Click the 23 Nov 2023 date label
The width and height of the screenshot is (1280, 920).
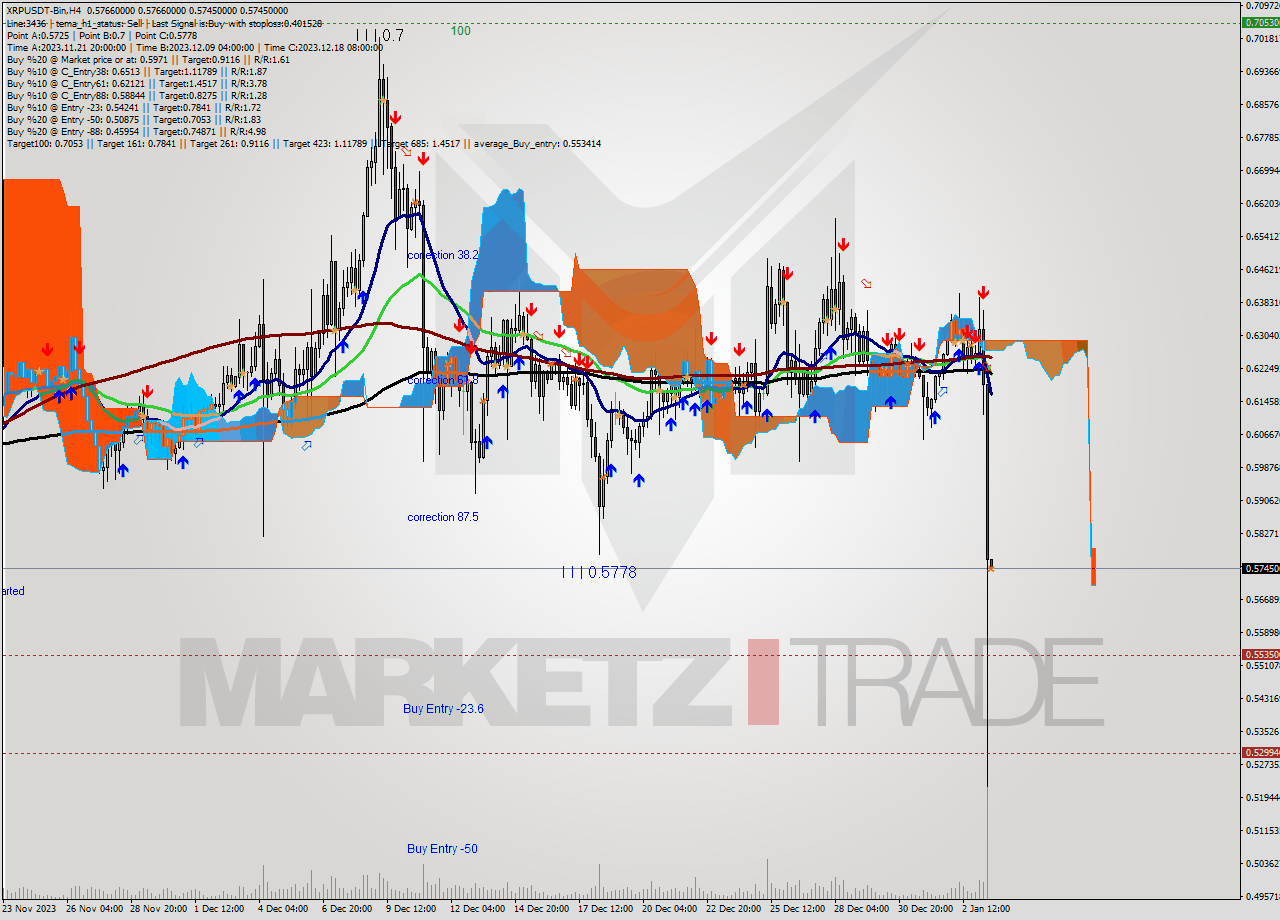pyautogui.click(x=30, y=909)
